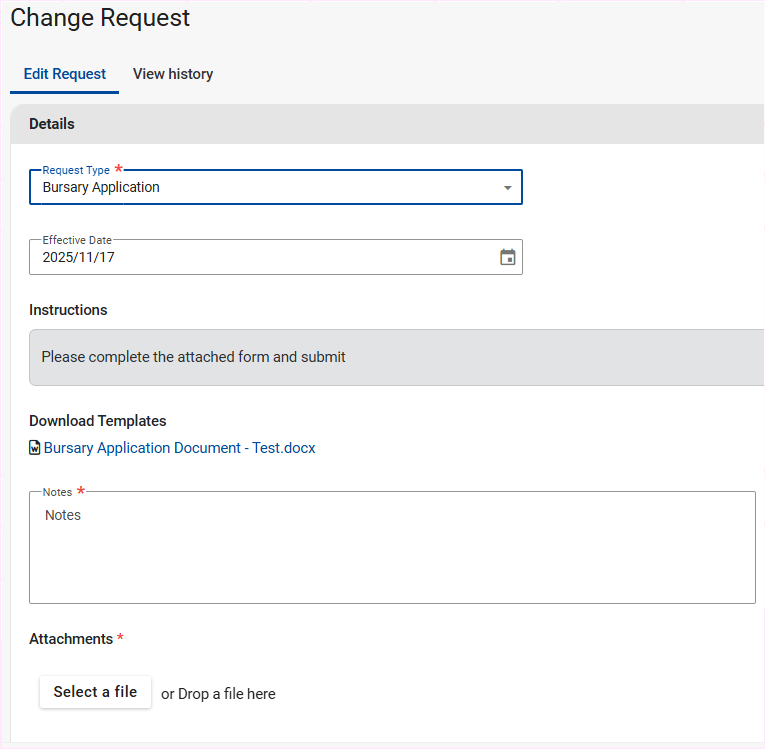Click the Details section header
The height and width of the screenshot is (749, 765).
pos(52,124)
